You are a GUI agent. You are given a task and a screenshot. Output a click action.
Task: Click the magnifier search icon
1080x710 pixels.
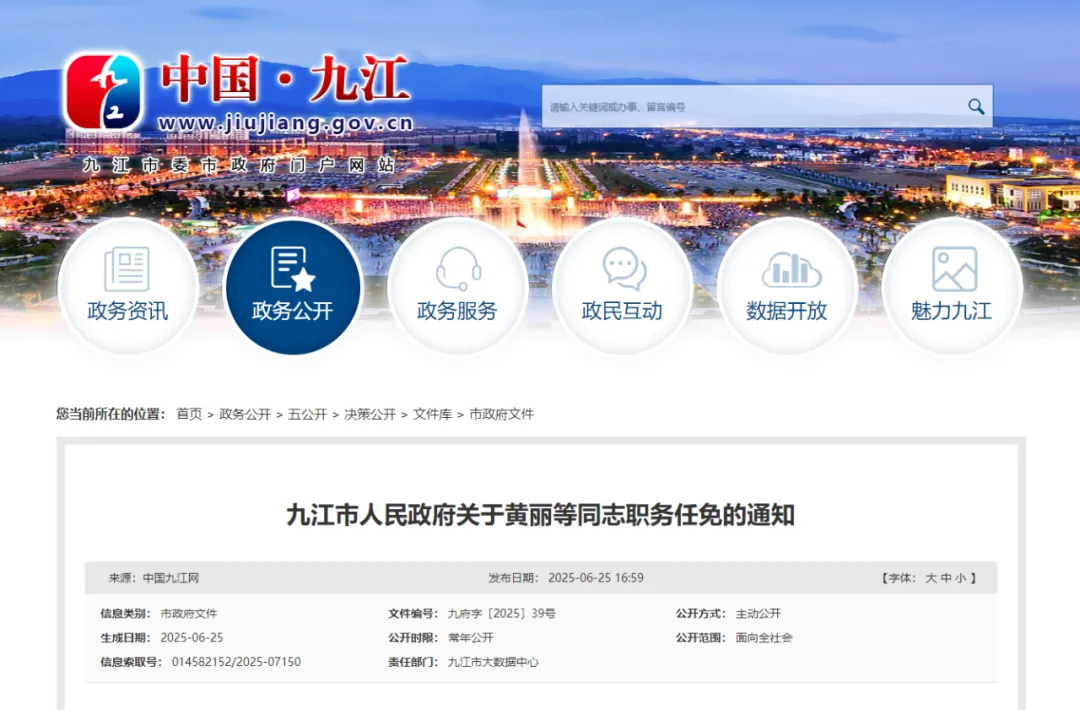point(975,106)
